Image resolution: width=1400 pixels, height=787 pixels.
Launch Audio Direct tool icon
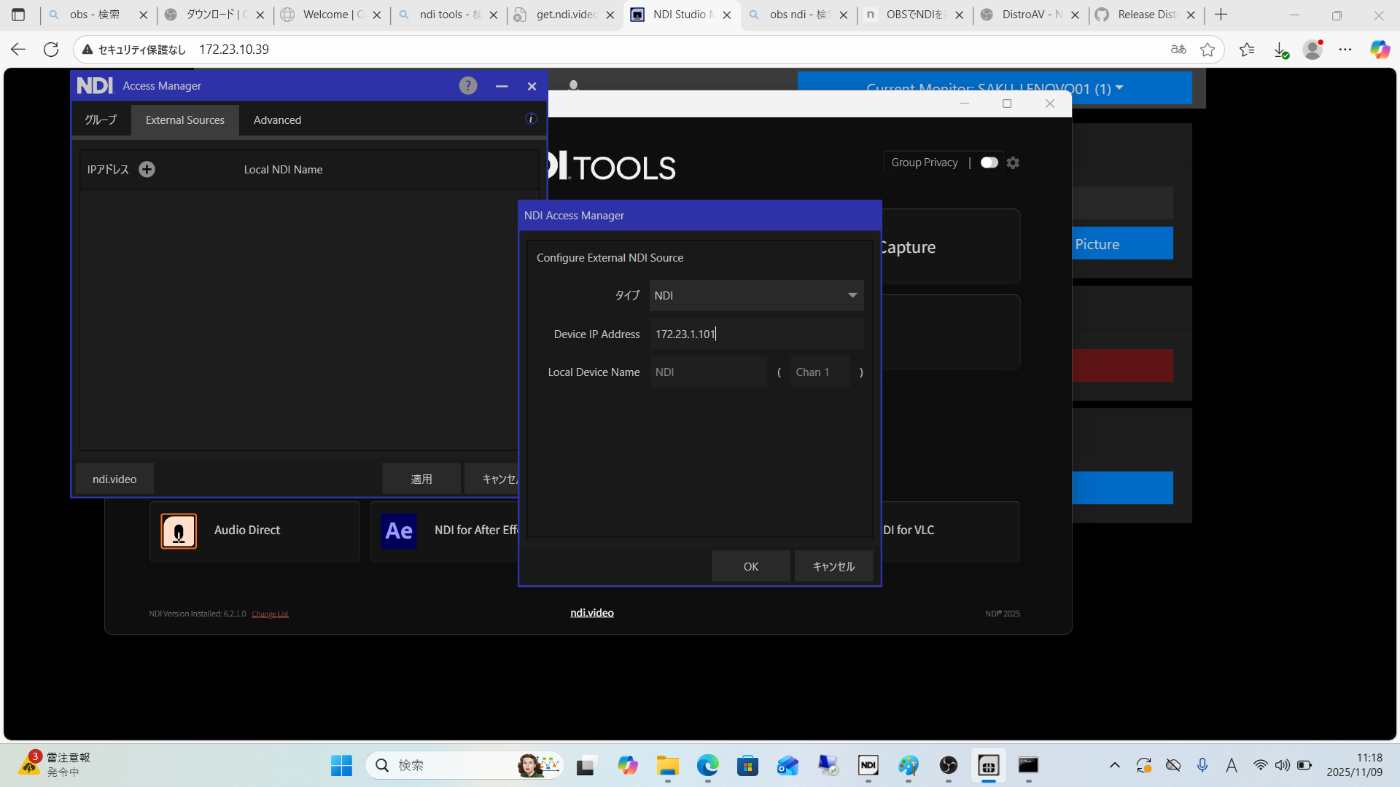pyautogui.click(x=179, y=531)
